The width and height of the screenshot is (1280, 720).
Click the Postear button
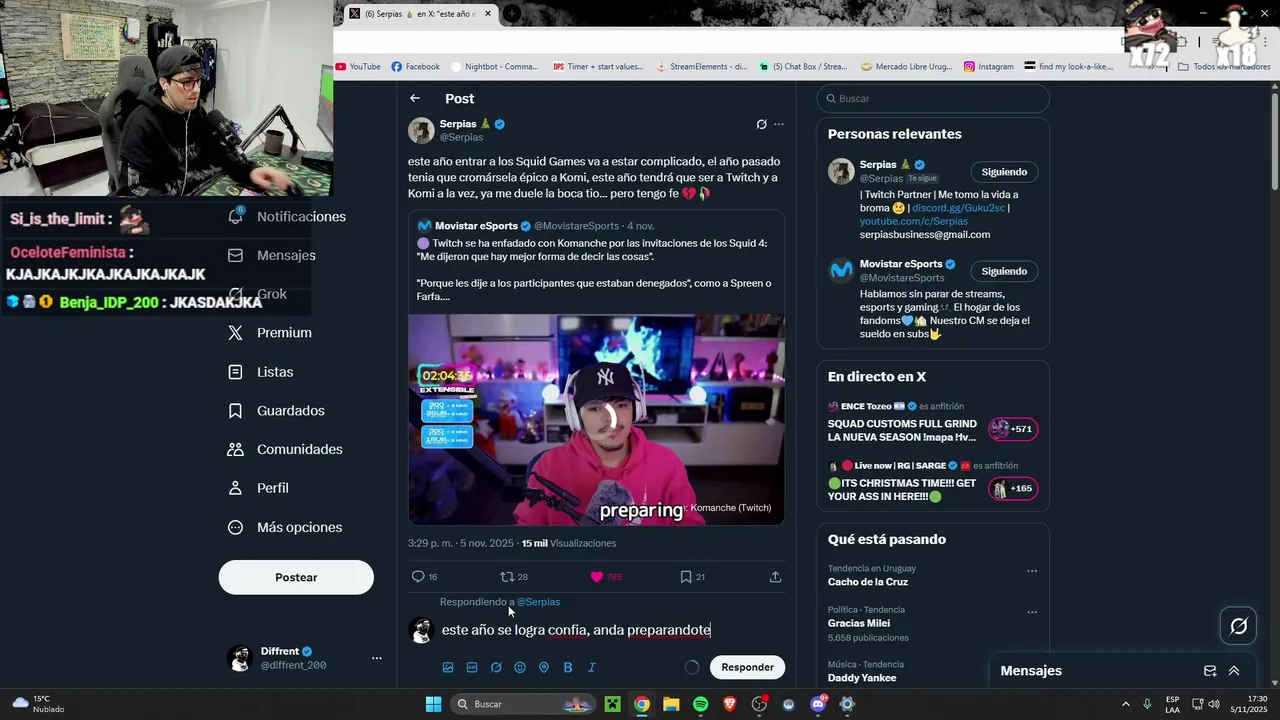click(296, 577)
